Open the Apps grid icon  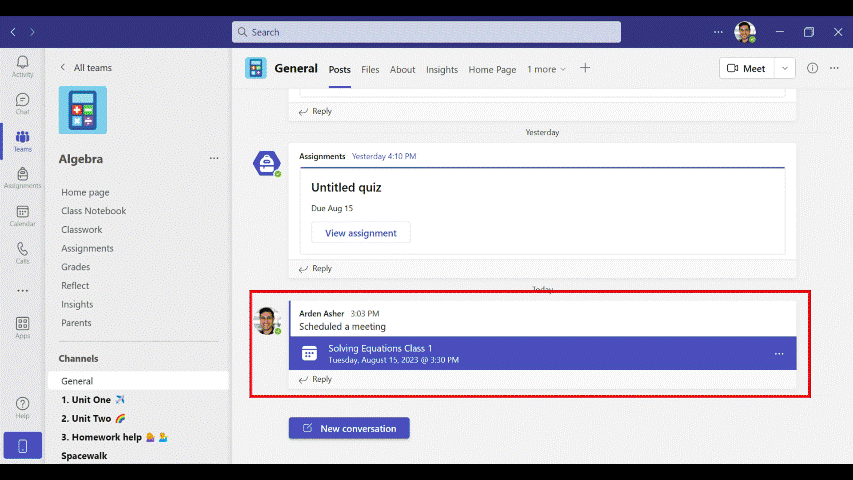(22, 328)
